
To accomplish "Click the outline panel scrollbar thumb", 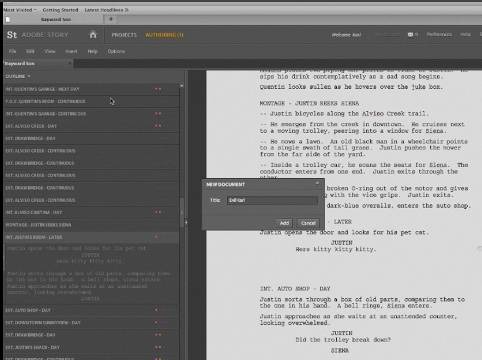I will (x=182, y=212).
